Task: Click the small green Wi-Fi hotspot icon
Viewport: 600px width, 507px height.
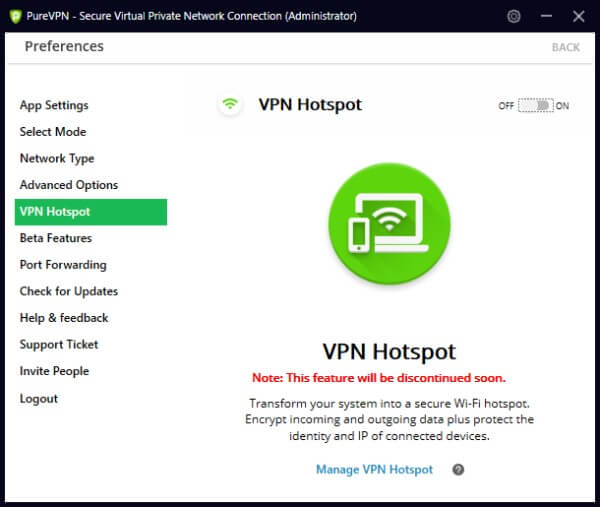Action: pos(231,104)
